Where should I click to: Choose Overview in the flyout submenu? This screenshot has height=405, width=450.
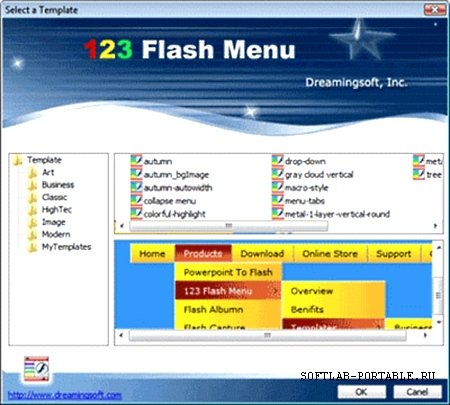(334, 291)
